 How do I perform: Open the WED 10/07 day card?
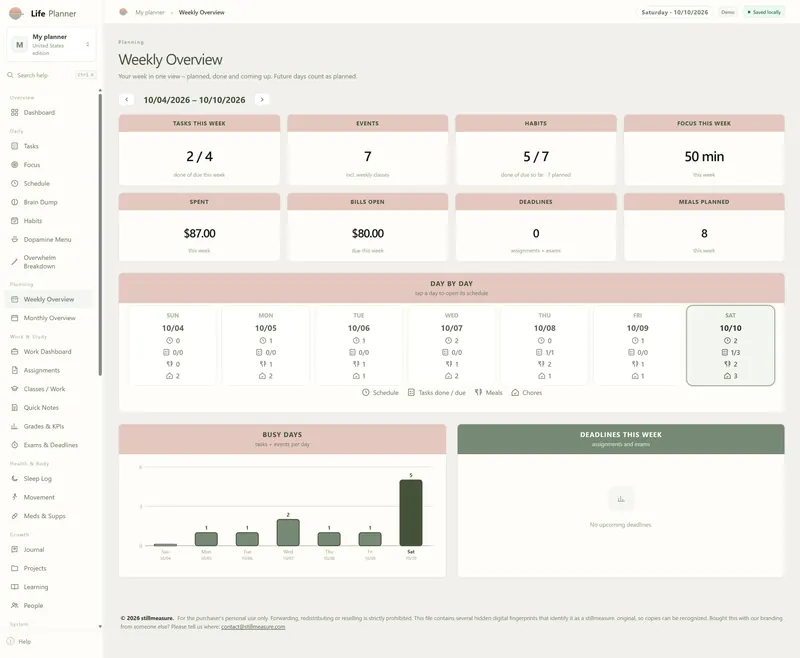click(x=452, y=346)
